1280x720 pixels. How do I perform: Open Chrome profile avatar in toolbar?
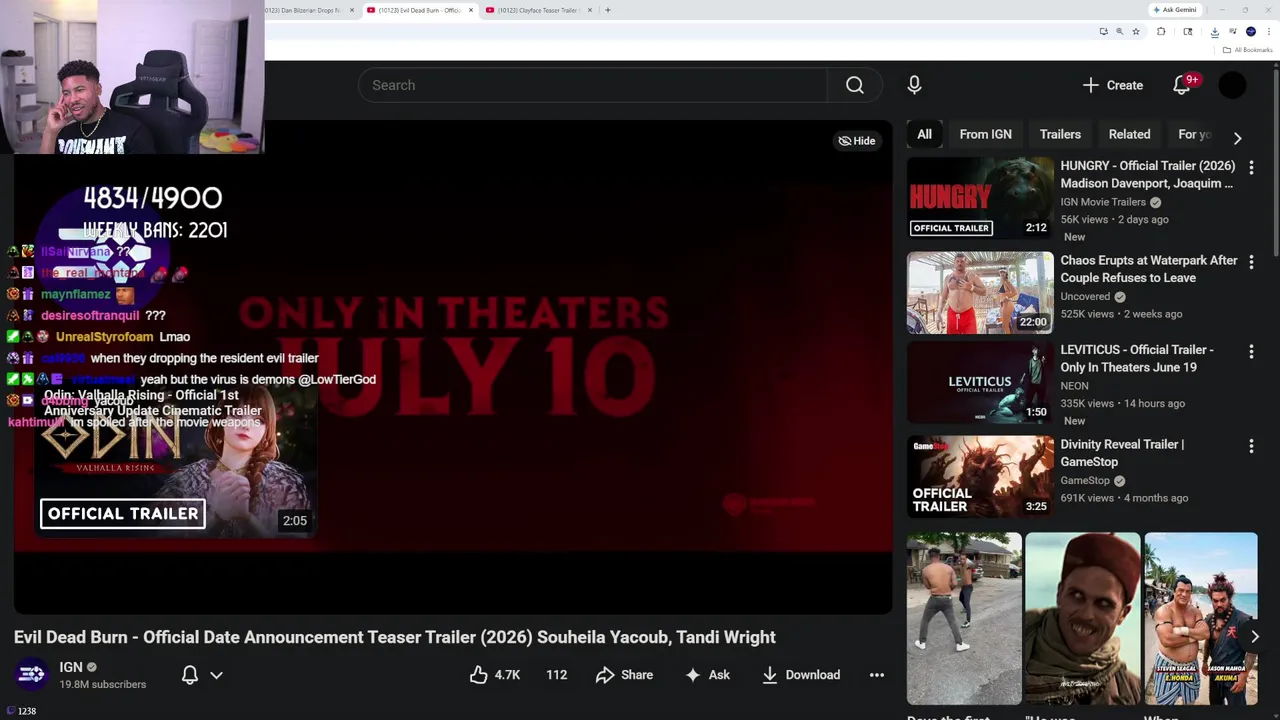[1251, 31]
